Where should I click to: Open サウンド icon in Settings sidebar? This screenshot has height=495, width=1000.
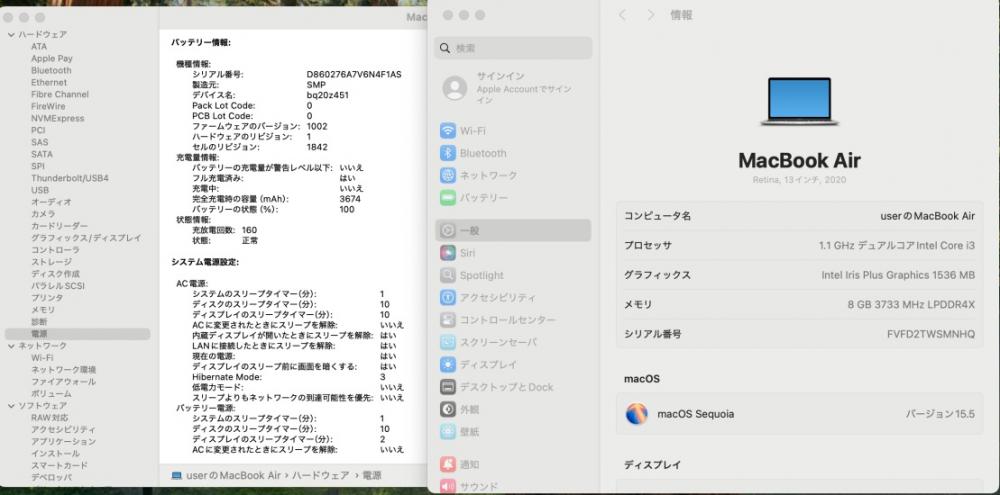(448, 487)
